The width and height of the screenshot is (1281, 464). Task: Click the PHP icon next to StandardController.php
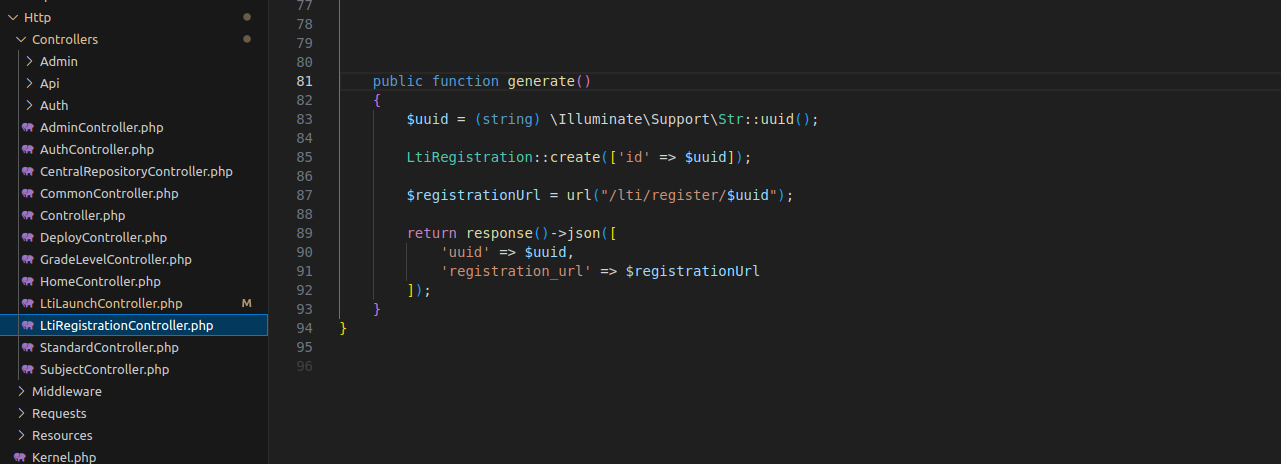[x=28, y=348]
